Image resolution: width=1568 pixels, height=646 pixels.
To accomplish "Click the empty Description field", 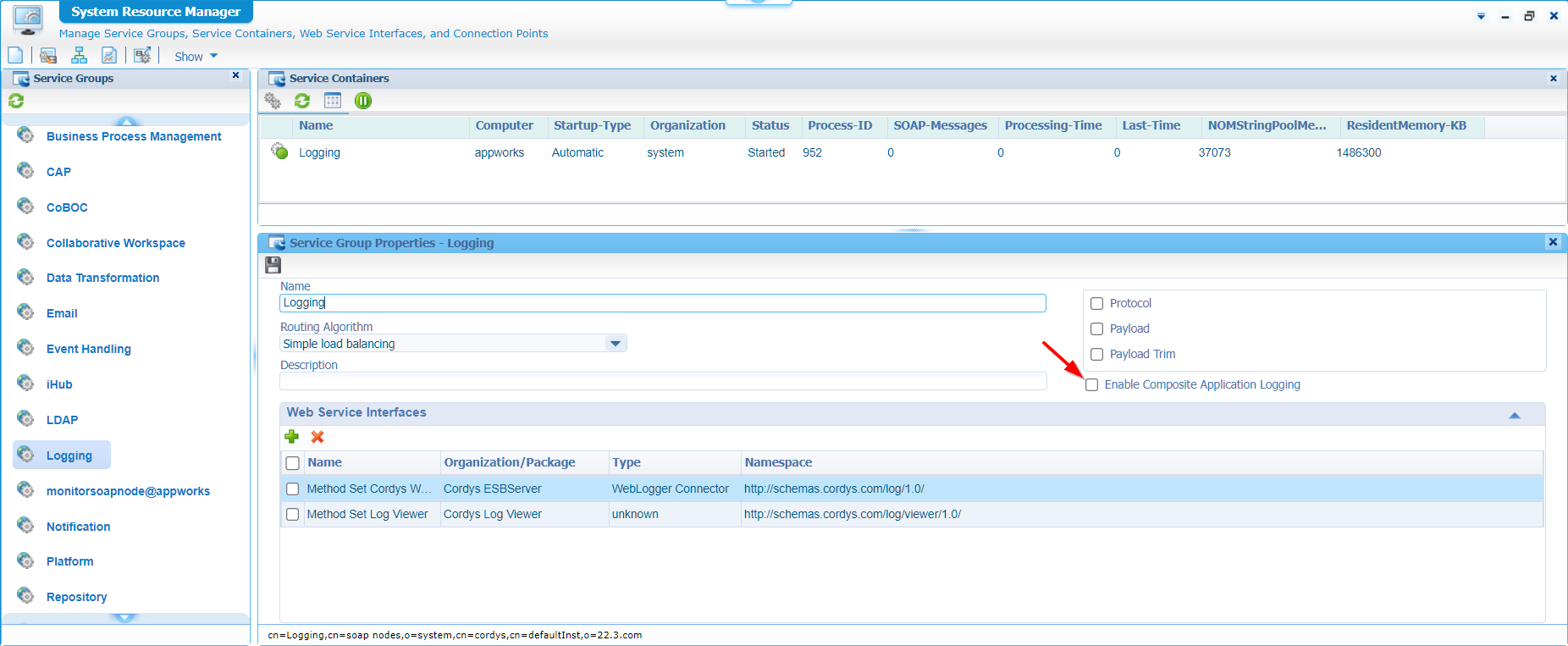I will 663,382.
